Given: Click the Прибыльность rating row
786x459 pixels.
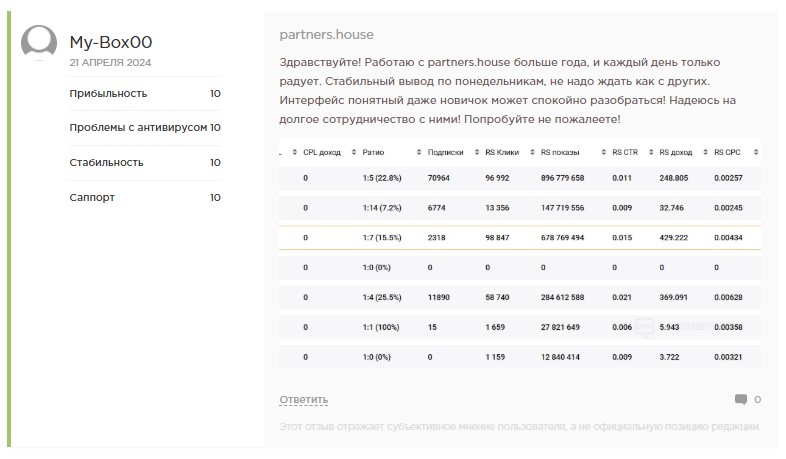Looking at the screenshot, I should pos(145,94).
